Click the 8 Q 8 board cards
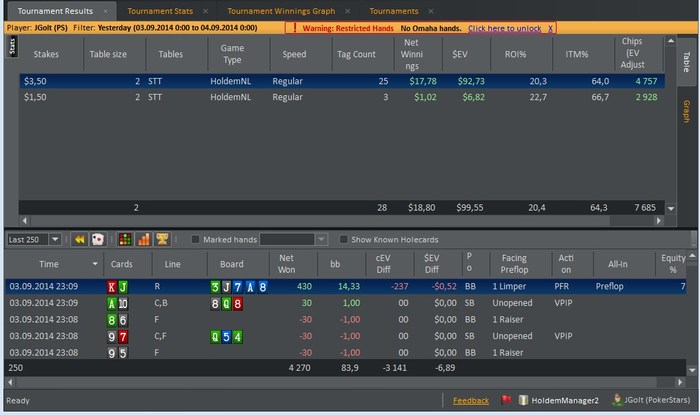Viewport: 700px width, 415px height. [226, 304]
